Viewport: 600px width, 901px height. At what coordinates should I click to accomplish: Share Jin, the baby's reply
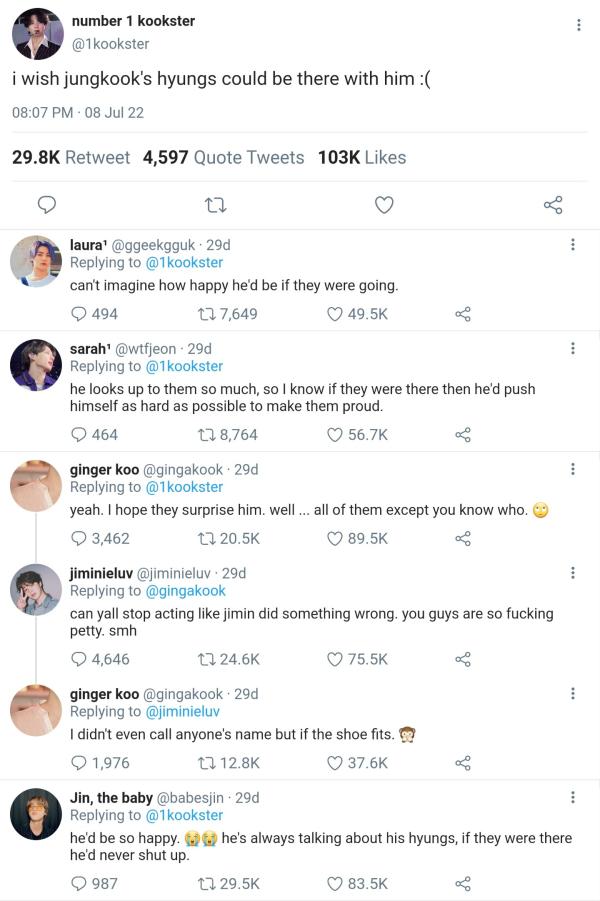coord(462,883)
